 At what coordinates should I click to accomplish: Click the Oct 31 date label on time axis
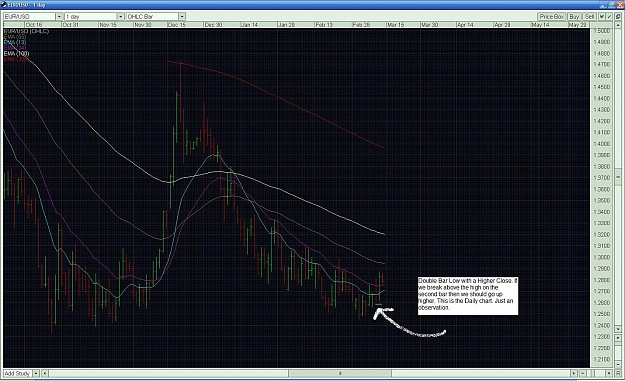tap(71, 25)
